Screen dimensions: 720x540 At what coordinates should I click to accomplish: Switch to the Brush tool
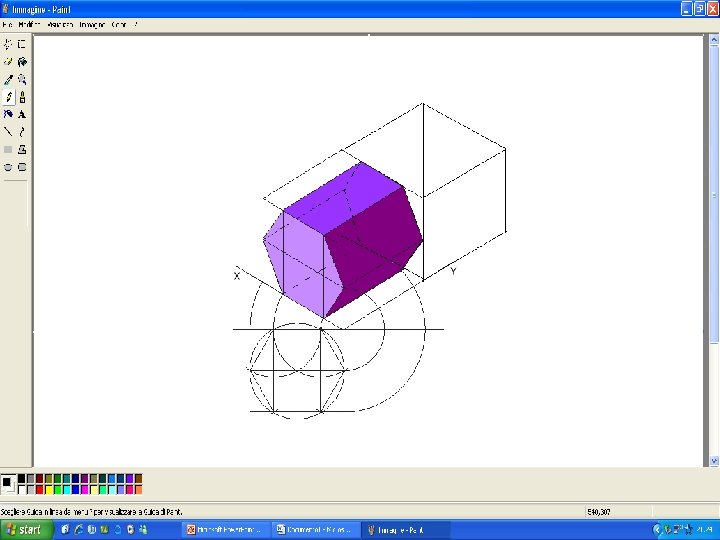(22, 97)
